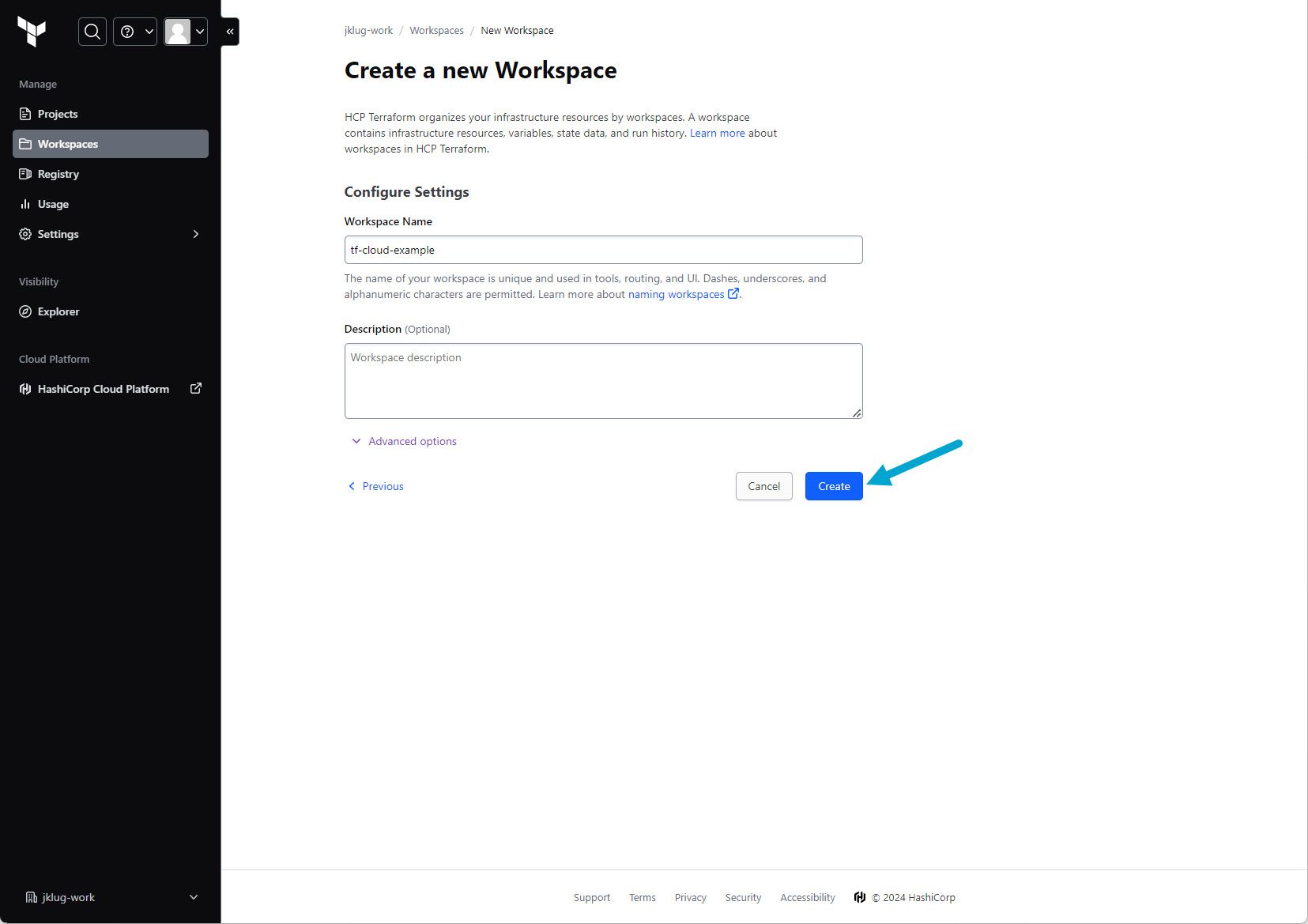Click the blue Create button
Screen dimensions: 1308x924
(834, 486)
